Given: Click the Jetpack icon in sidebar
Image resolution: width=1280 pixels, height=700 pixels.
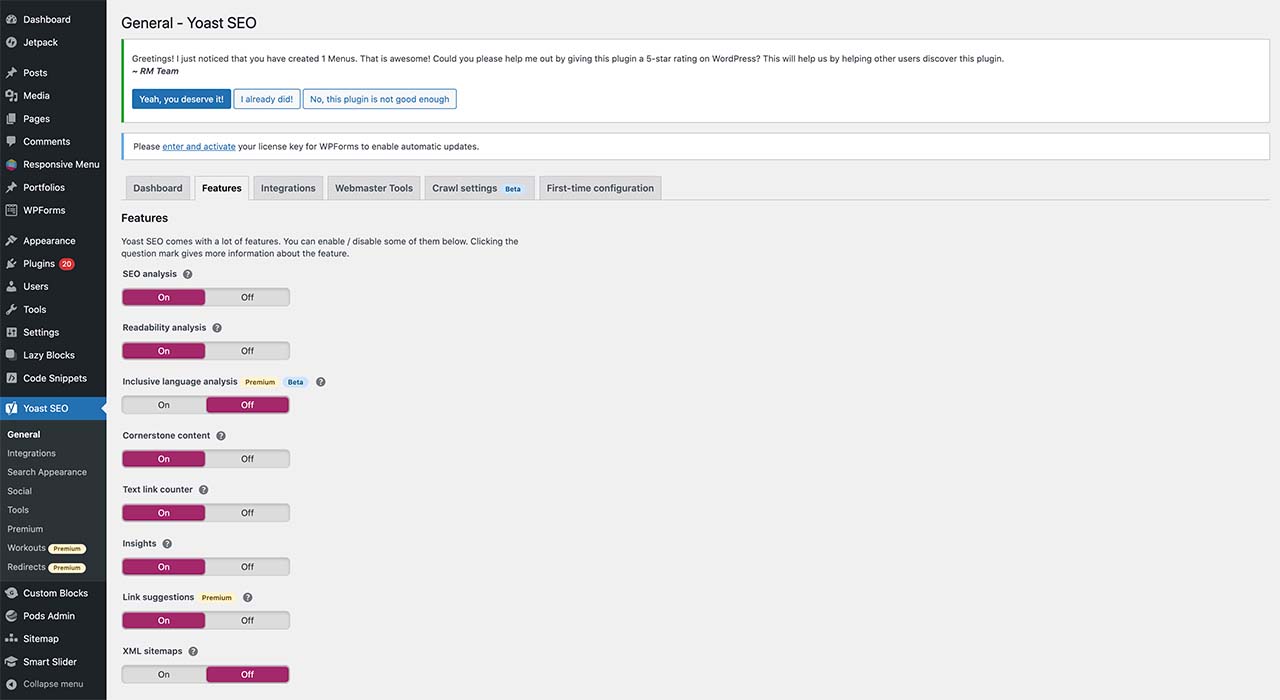Looking at the screenshot, I should tap(11, 42).
